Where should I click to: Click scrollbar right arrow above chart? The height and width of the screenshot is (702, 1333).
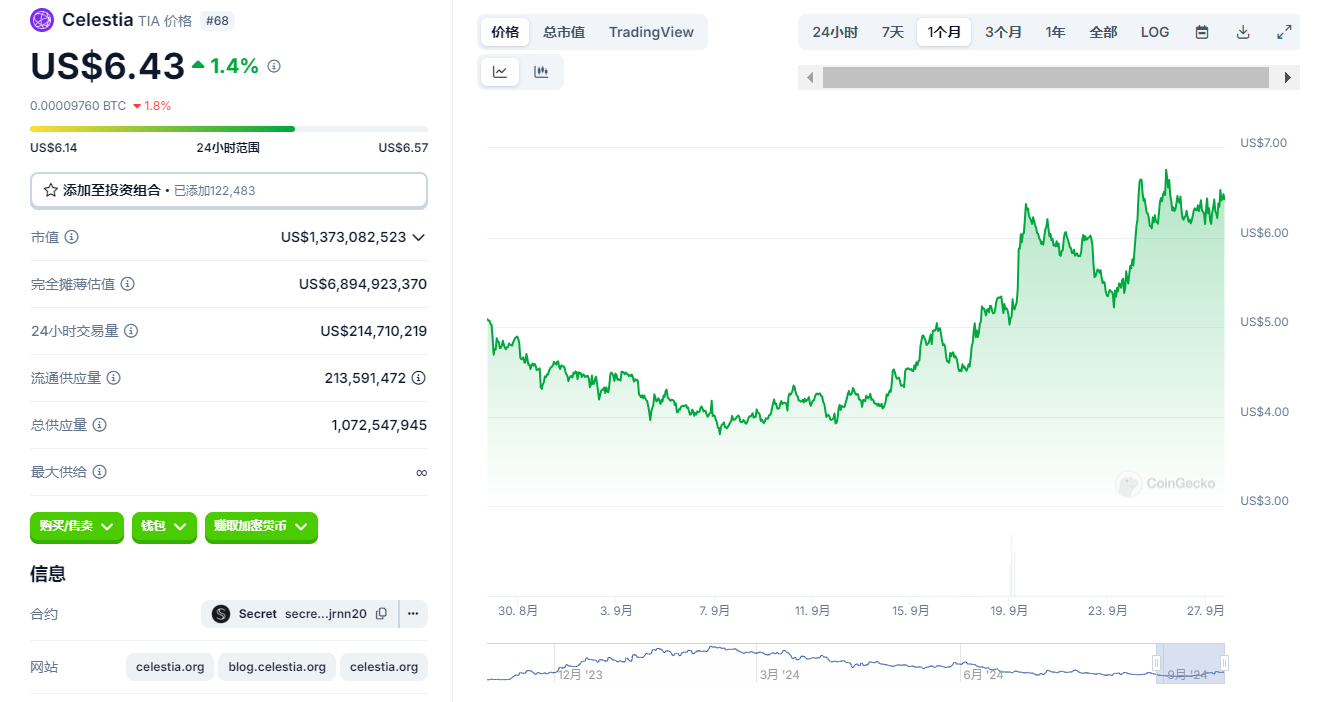point(1288,77)
